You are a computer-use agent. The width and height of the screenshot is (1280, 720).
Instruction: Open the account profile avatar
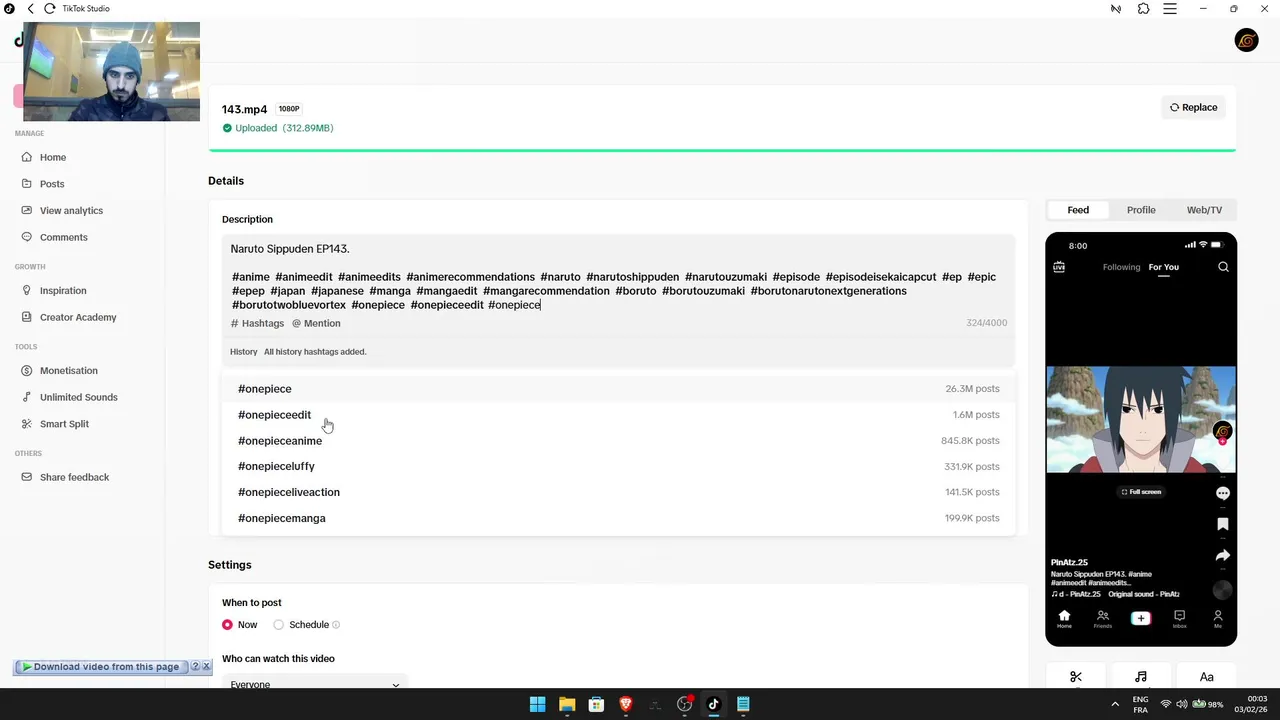[1246, 40]
